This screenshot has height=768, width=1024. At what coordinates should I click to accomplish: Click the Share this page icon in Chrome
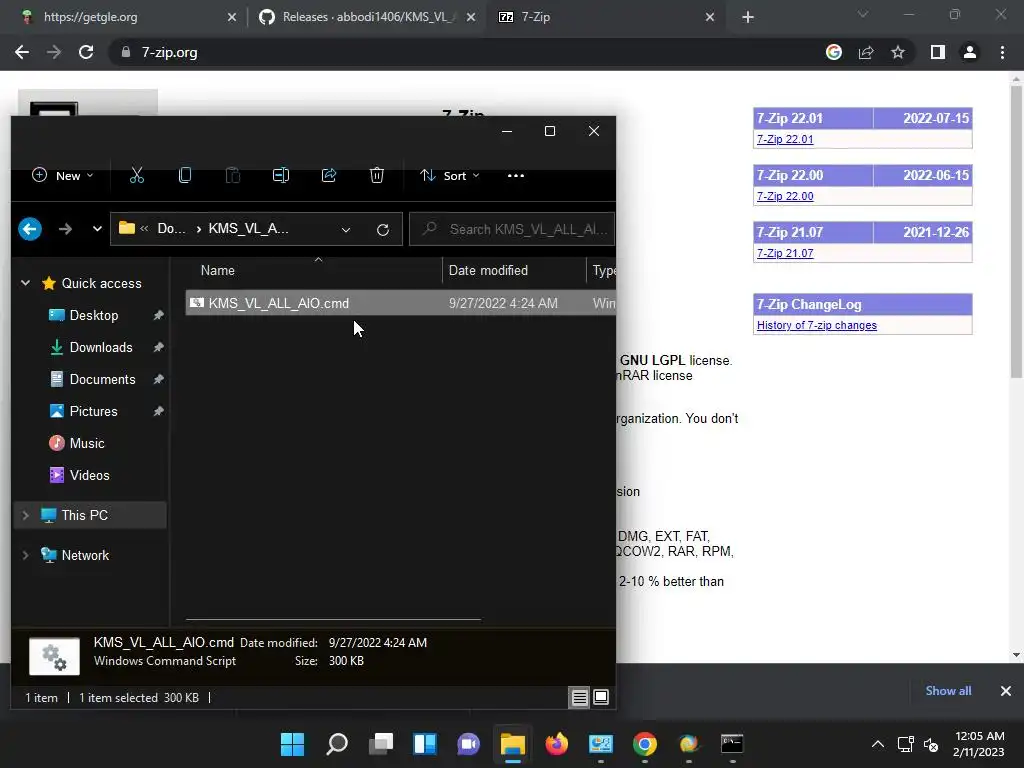866,52
